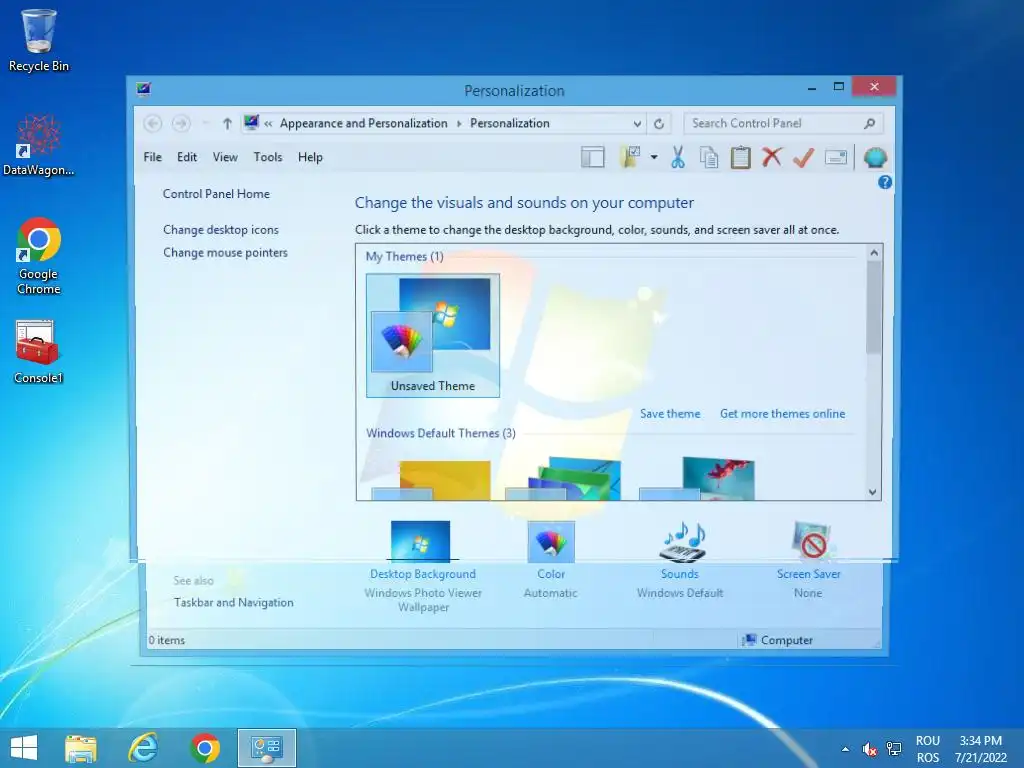1024x768 pixels.
Task: Open the View menu
Action: point(225,157)
